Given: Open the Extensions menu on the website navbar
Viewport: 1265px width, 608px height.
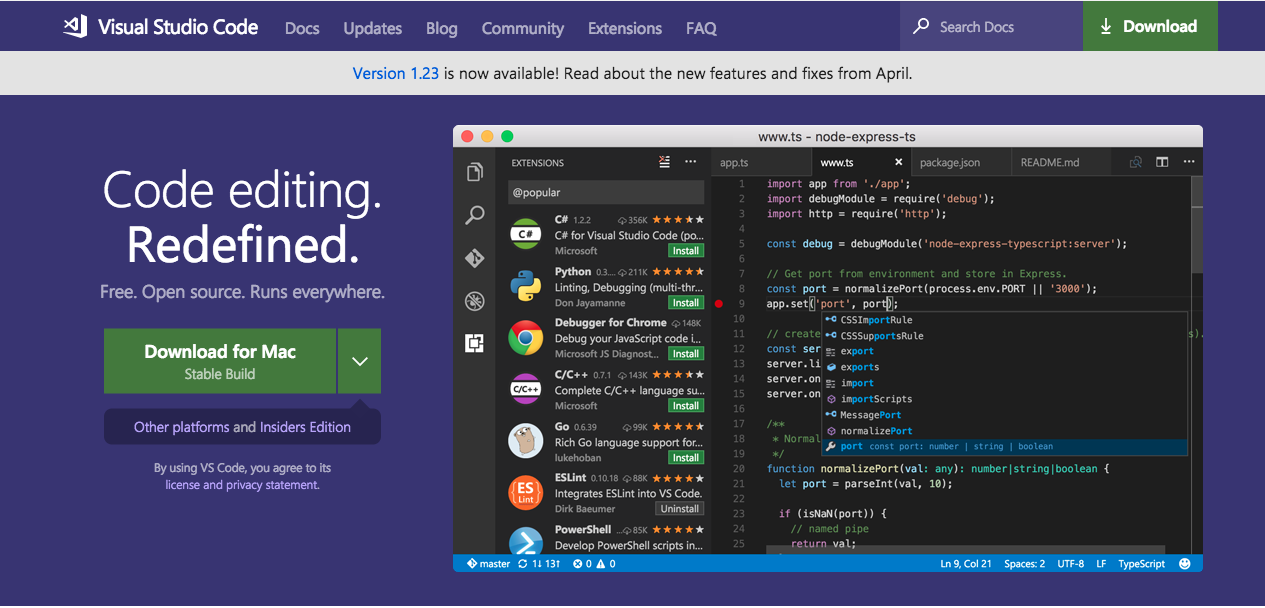Looking at the screenshot, I should (624, 28).
